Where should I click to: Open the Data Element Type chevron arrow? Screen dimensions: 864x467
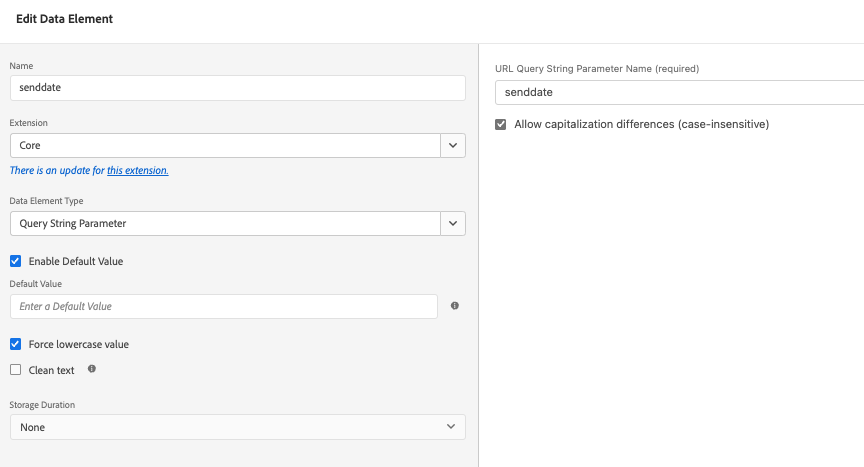(x=453, y=224)
